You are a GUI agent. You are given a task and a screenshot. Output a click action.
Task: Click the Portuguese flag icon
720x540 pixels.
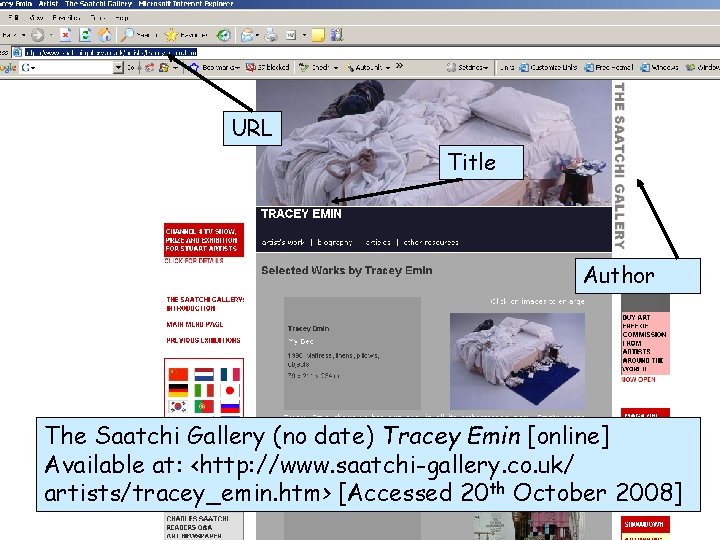(x=204, y=407)
